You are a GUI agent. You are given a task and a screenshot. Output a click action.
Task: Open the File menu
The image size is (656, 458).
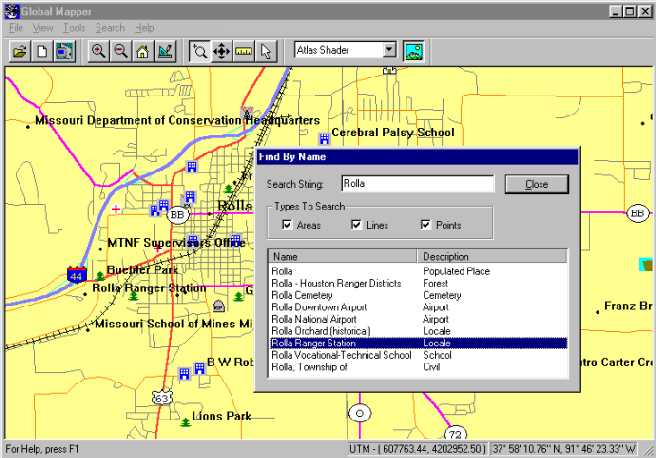coord(16,28)
